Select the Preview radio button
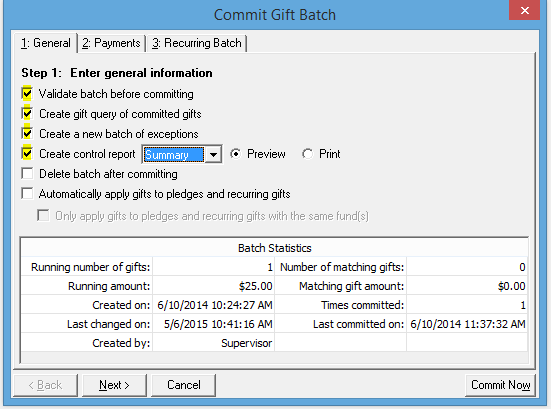Viewport: 551px width, 409px height. [x=236, y=154]
